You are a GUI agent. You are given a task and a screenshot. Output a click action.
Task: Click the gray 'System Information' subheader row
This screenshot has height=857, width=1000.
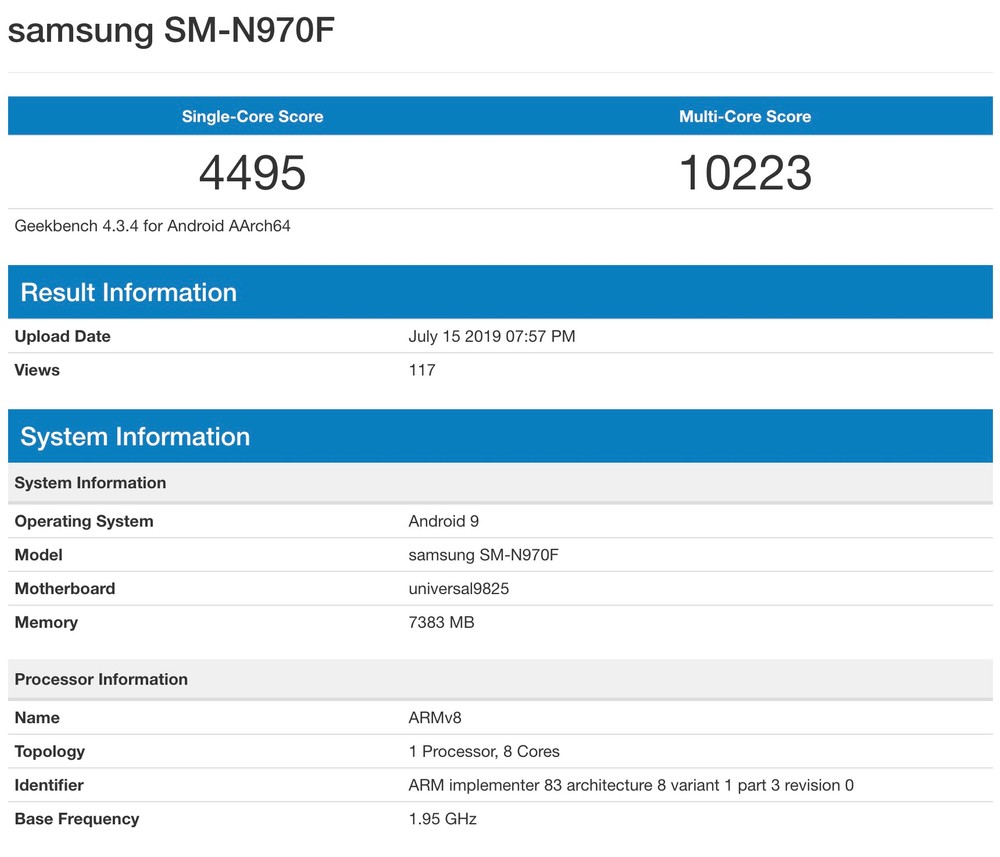[x=500, y=483]
